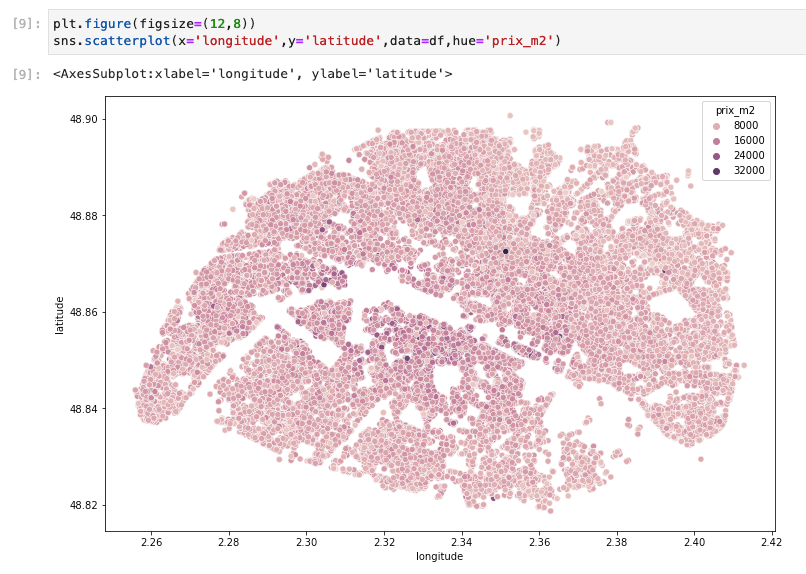Click the longitude x-axis label under the plot
Viewport: 806px width, 574px height.
coord(439,557)
